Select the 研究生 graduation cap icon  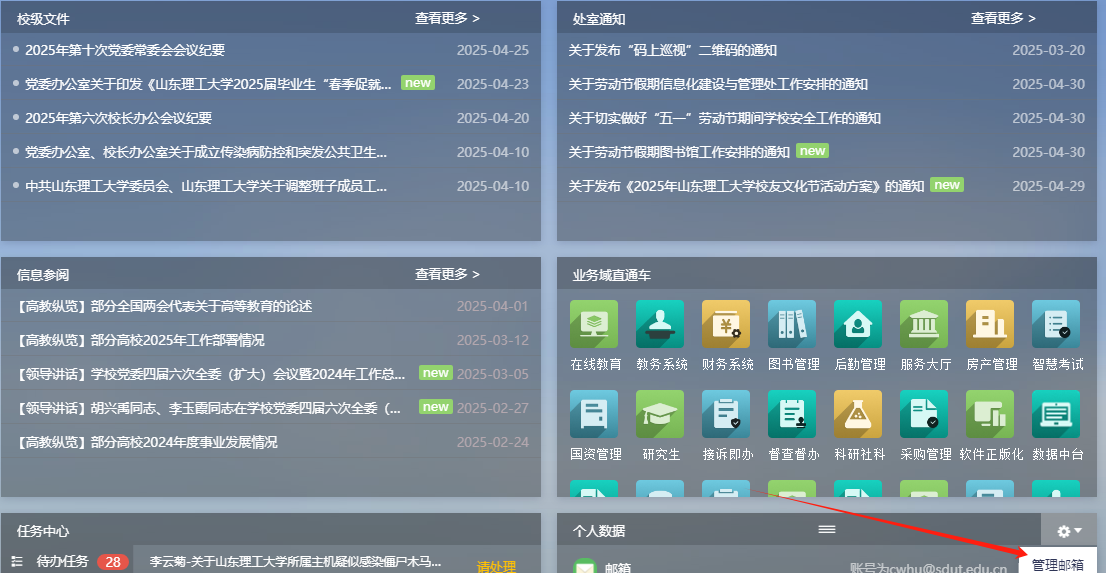pyautogui.click(x=660, y=414)
